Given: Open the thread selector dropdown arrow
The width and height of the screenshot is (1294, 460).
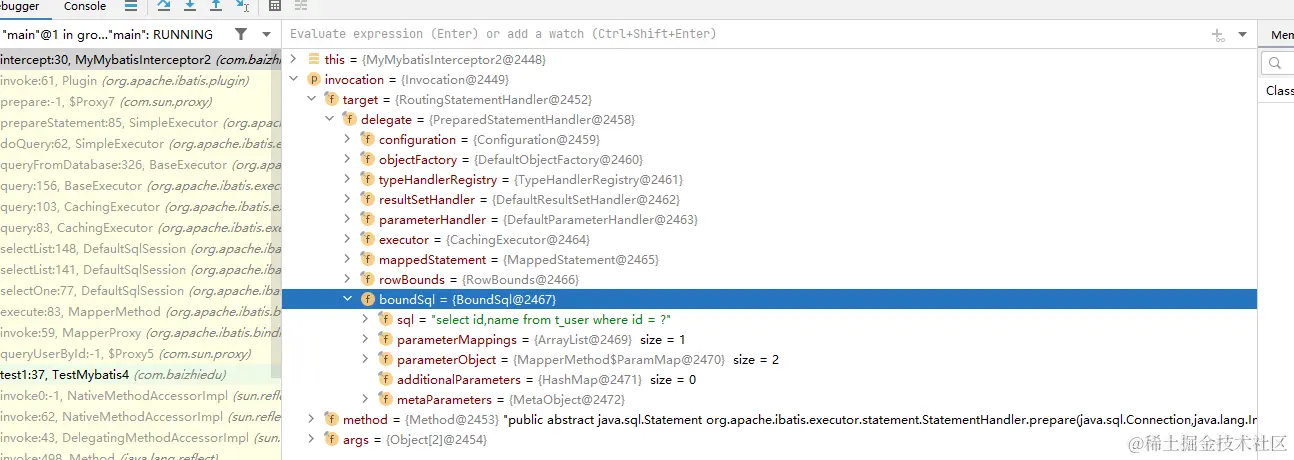Looking at the screenshot, I should tap(265, 35).
